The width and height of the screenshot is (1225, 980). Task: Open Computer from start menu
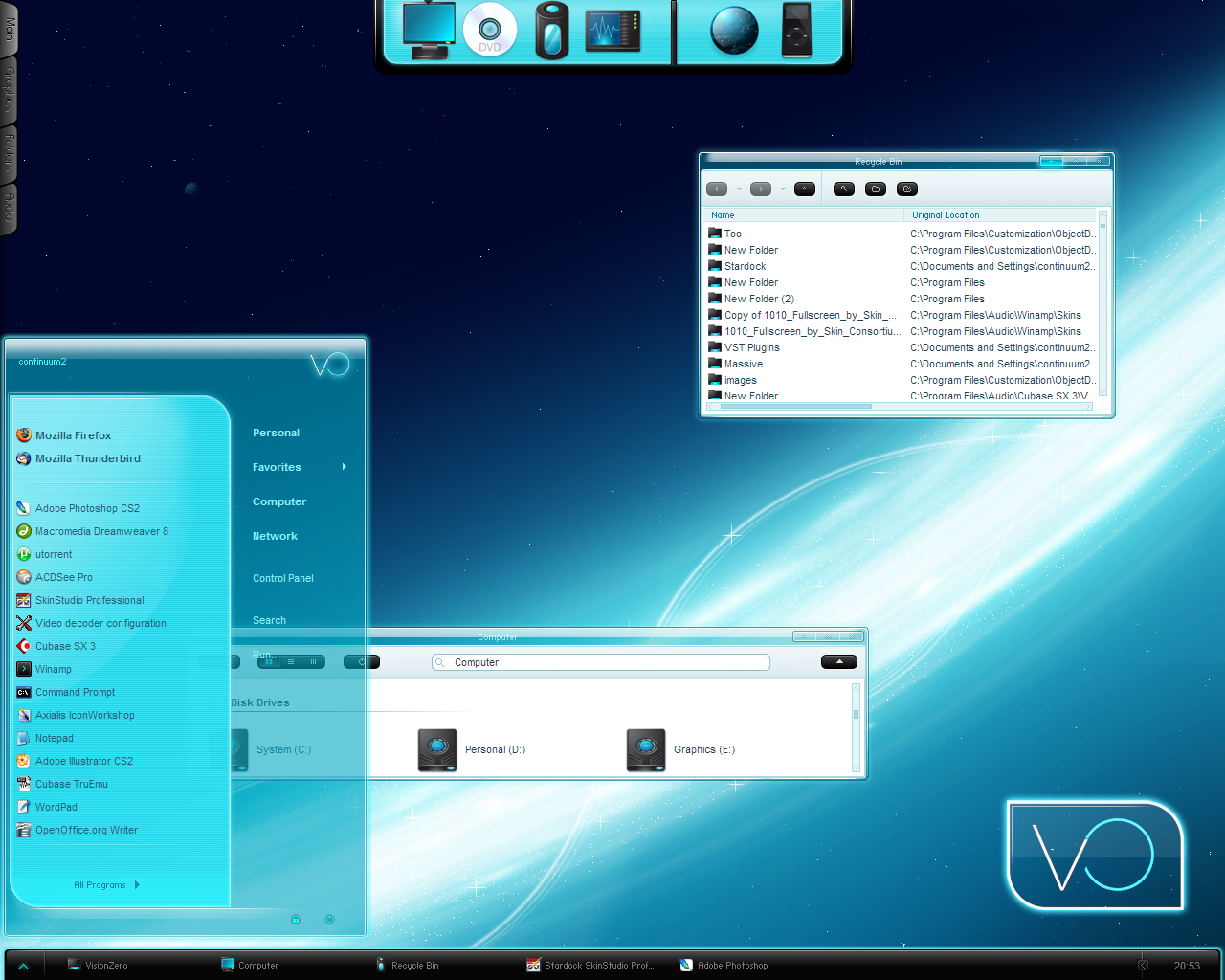coord(279,501)
